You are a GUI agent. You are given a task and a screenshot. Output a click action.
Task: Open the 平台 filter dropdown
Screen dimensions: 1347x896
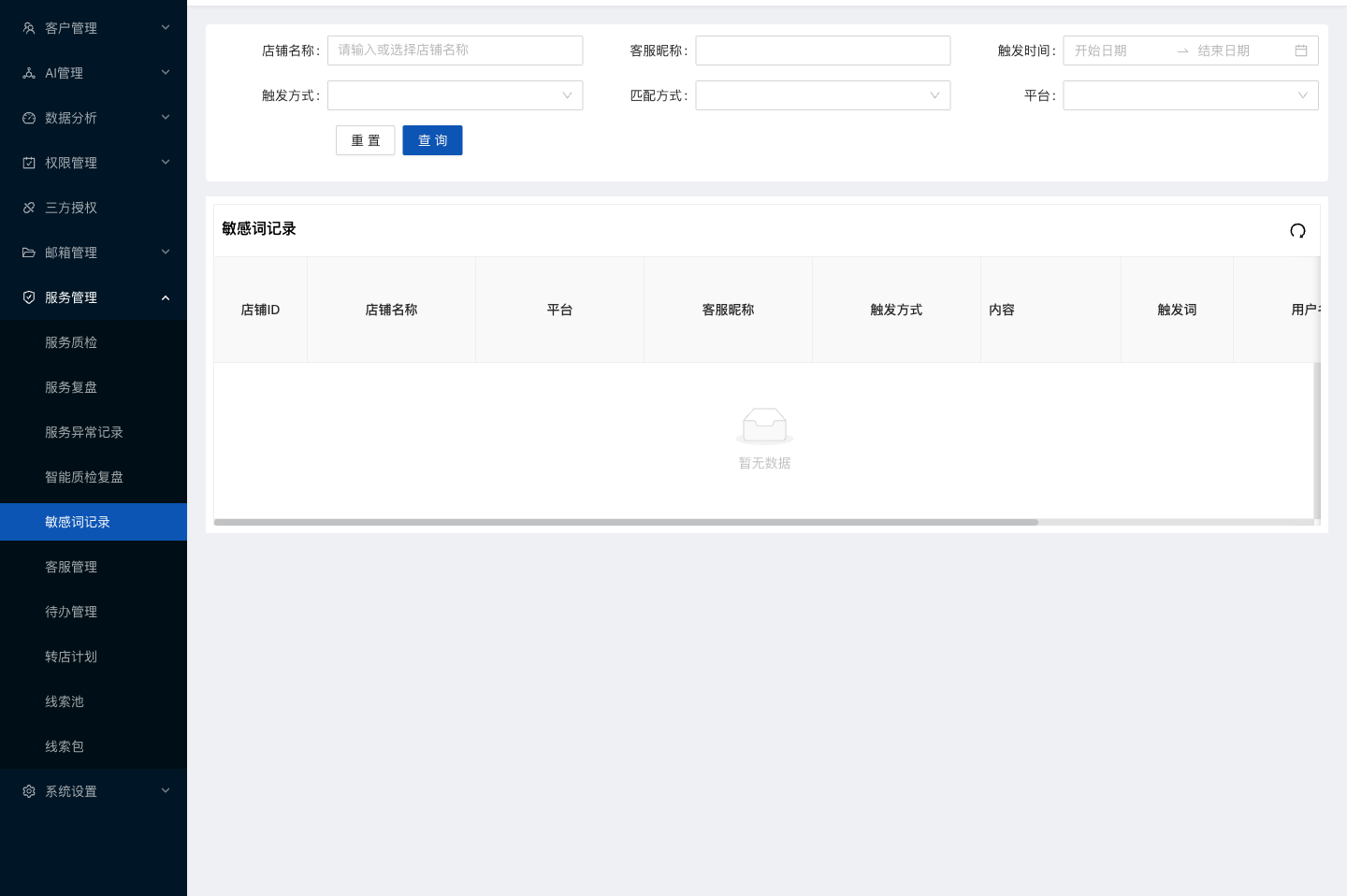[x=1191, y=95]
